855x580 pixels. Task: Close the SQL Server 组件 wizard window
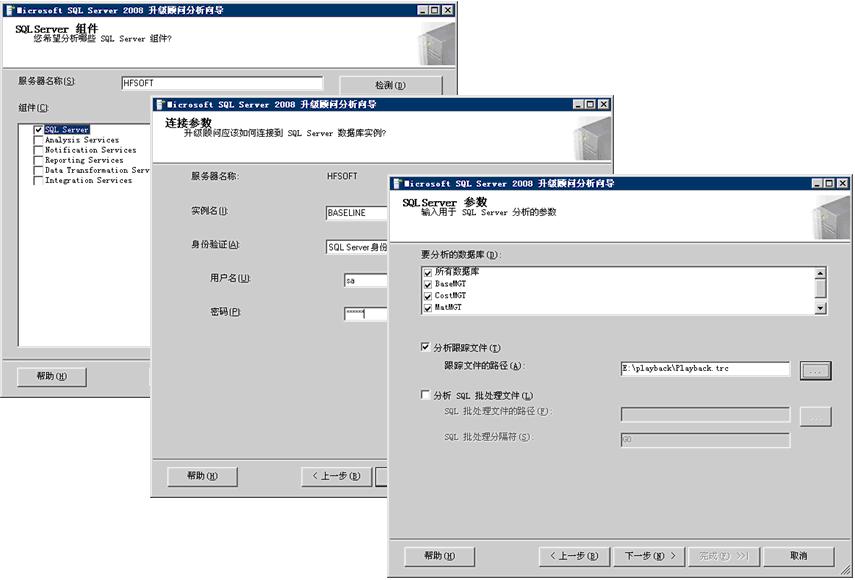pos(448,10)
